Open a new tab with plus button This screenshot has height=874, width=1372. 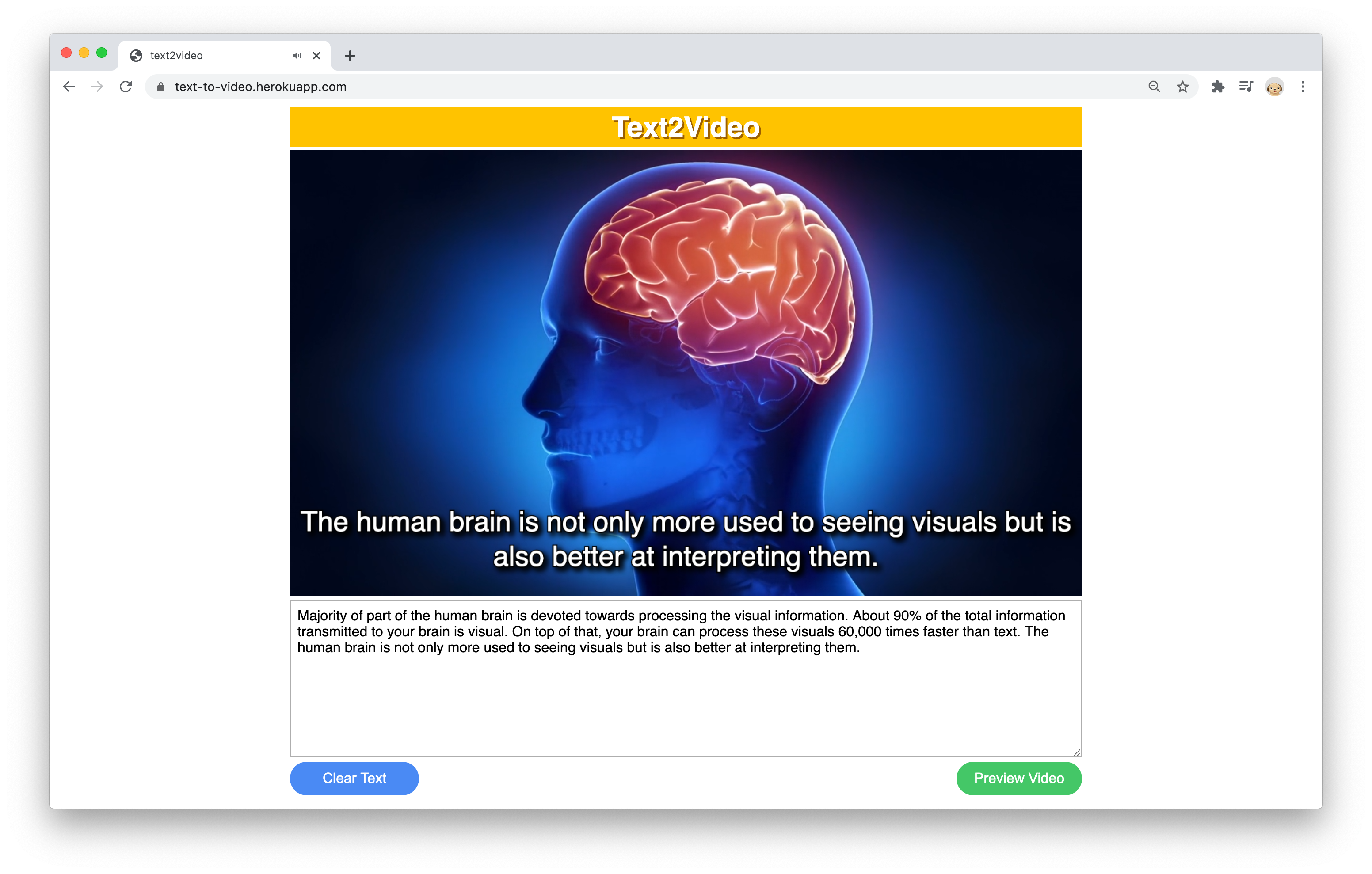(350, 56)
